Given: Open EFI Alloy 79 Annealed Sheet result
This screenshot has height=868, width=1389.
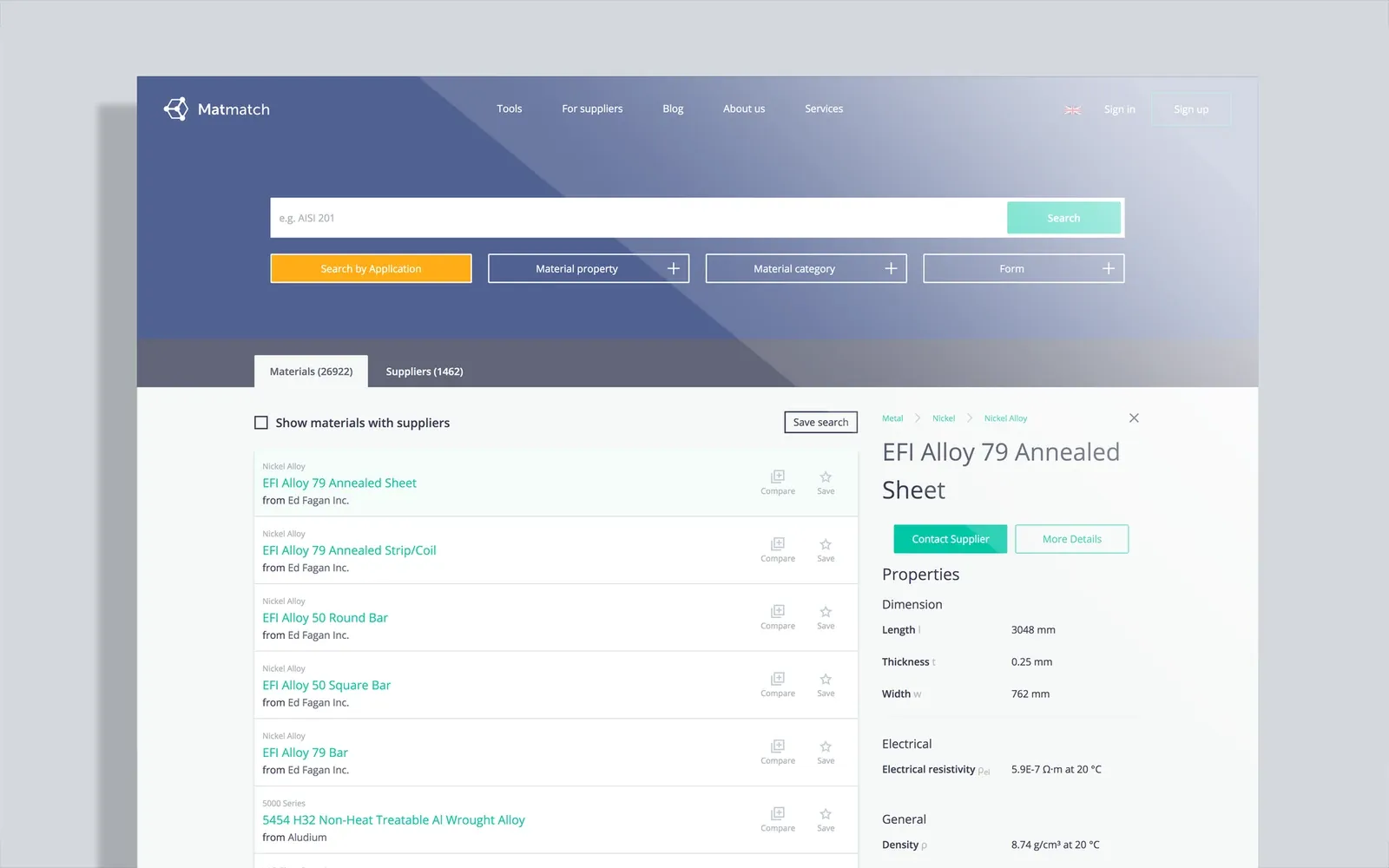Looking at the screenshot, I should pyautogui.click(x=339, y=483).
